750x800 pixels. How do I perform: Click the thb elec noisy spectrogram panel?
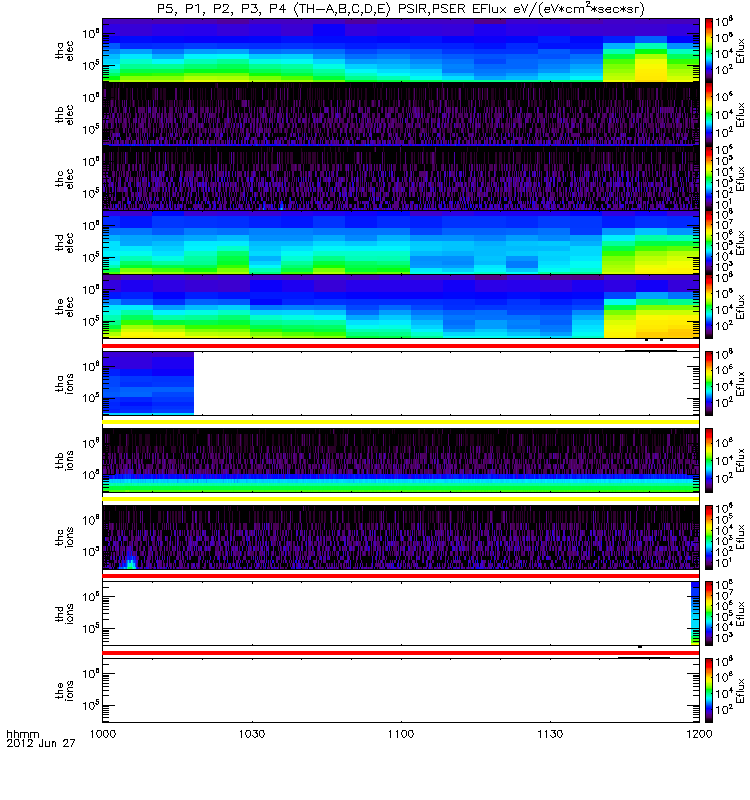(401, 114)
